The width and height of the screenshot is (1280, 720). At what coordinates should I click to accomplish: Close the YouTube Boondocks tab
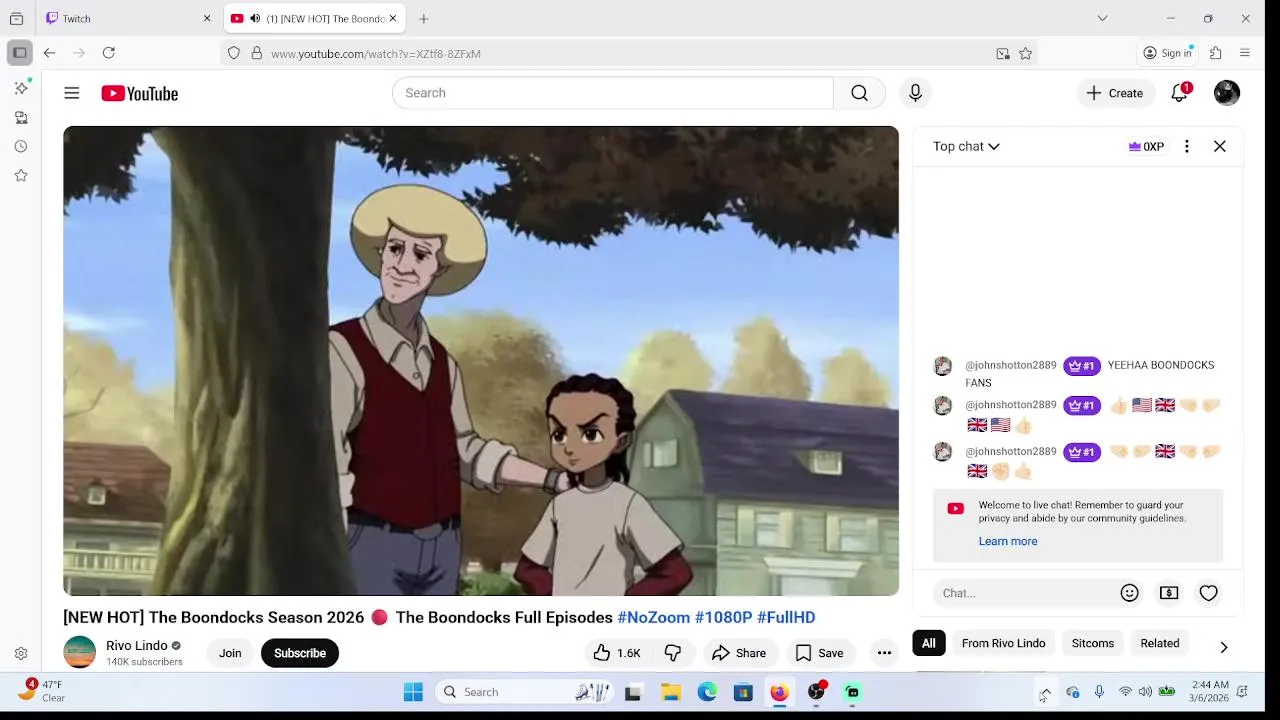point(393,18)
